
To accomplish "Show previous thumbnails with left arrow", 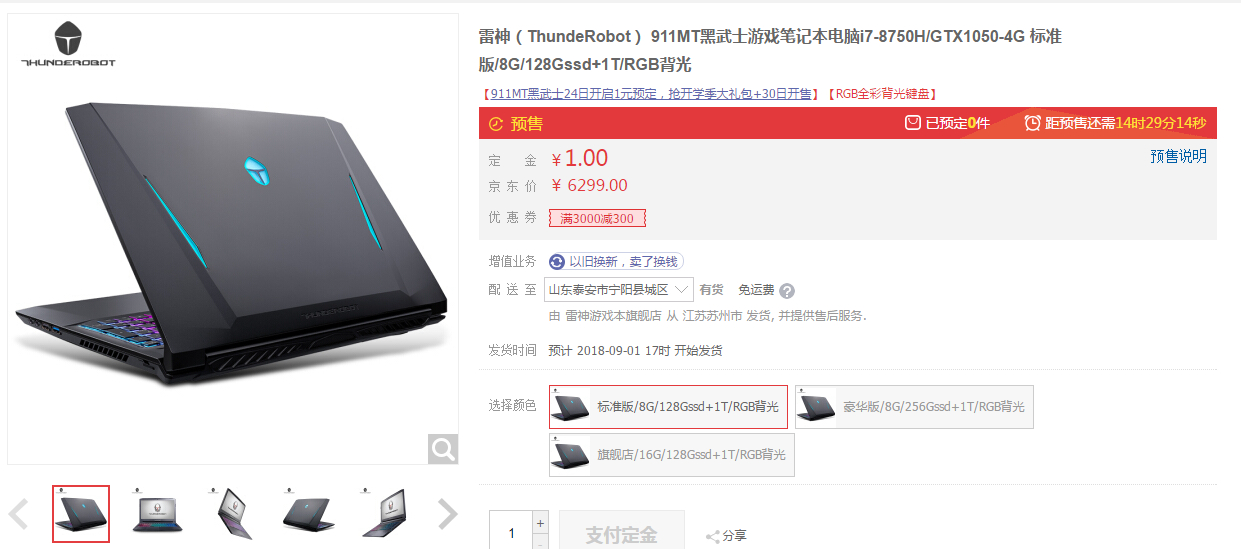I will click(18, 515).
